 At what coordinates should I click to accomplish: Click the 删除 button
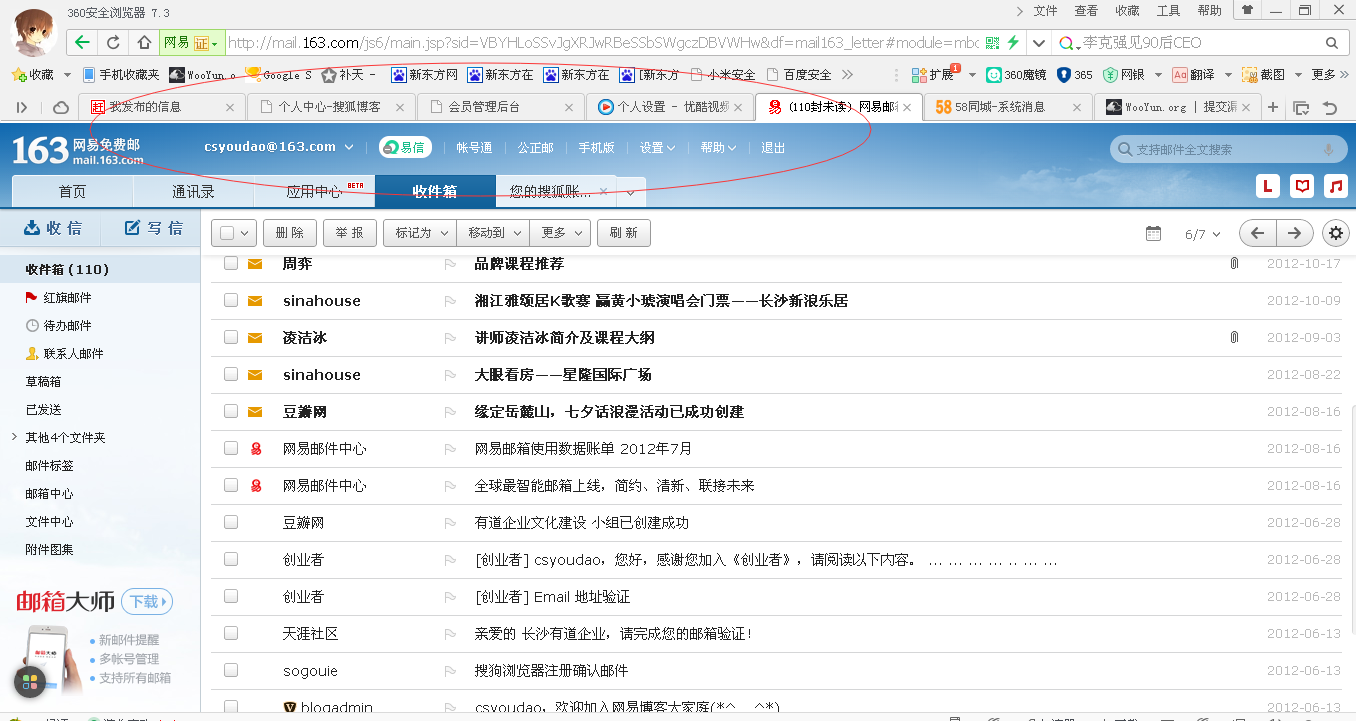point(290,233)
